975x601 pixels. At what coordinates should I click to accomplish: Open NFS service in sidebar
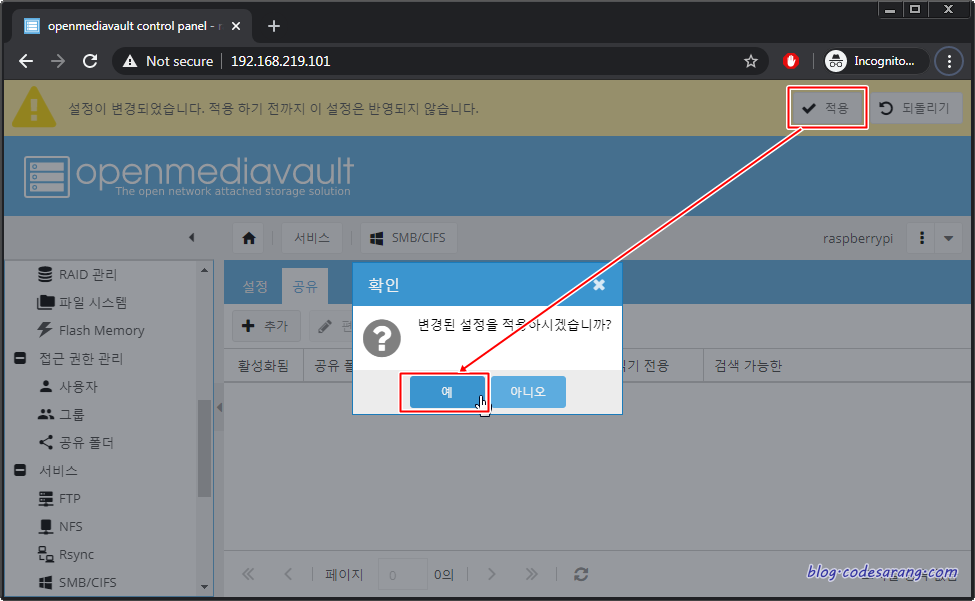[x=70, y=526]
